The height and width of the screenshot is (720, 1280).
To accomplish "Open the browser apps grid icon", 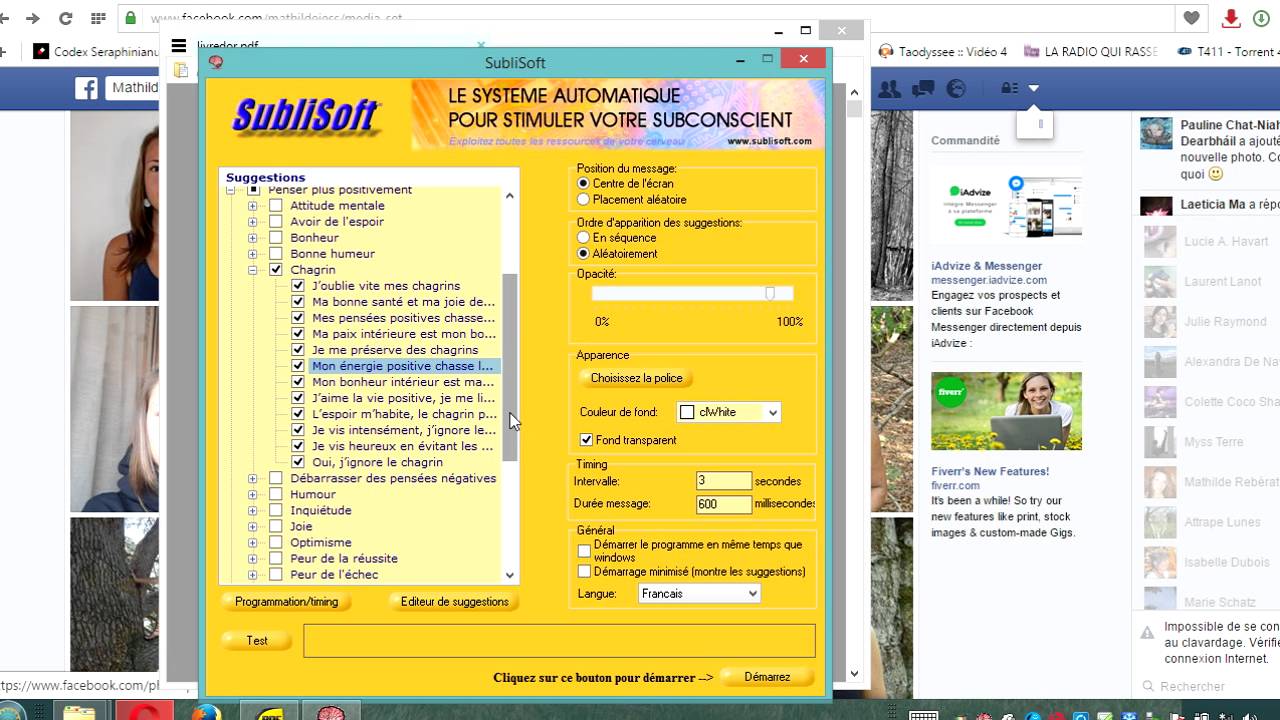I will click(98, 18).
